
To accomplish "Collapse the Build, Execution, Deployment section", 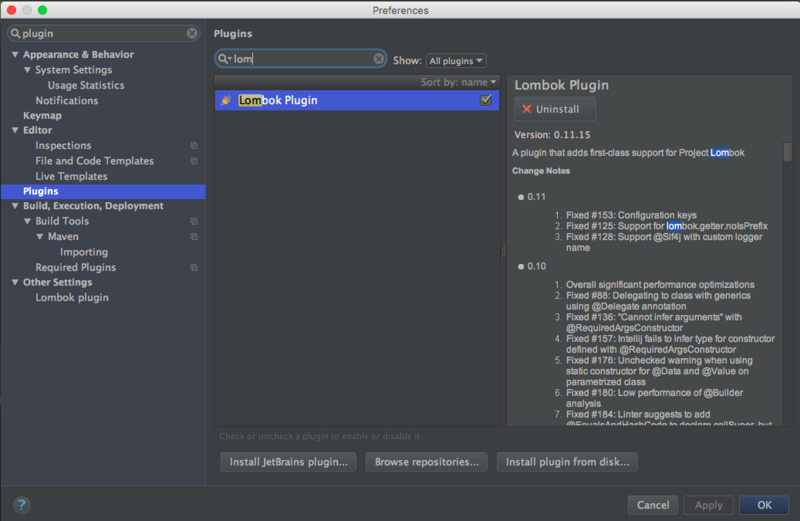I will [x=15, y=206].
